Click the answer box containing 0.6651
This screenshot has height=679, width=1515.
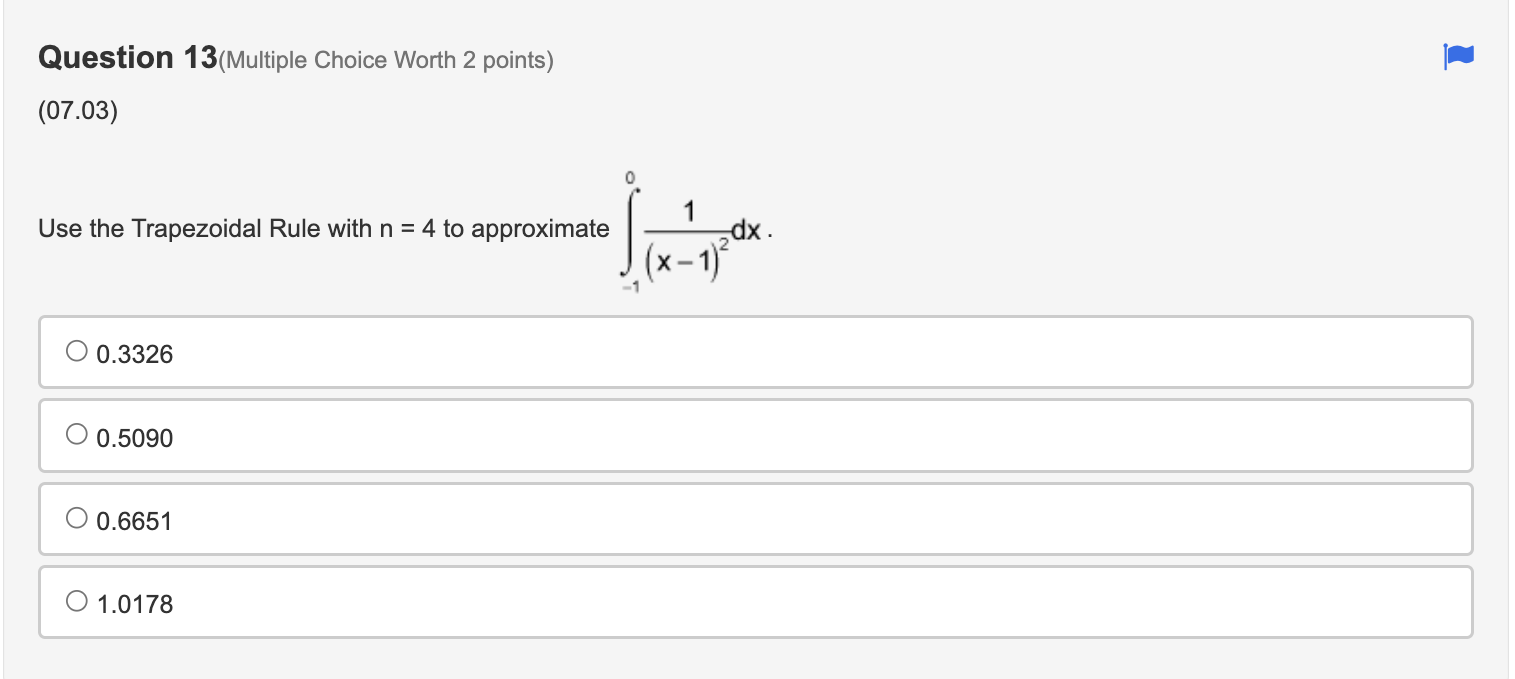coord(400,519)
